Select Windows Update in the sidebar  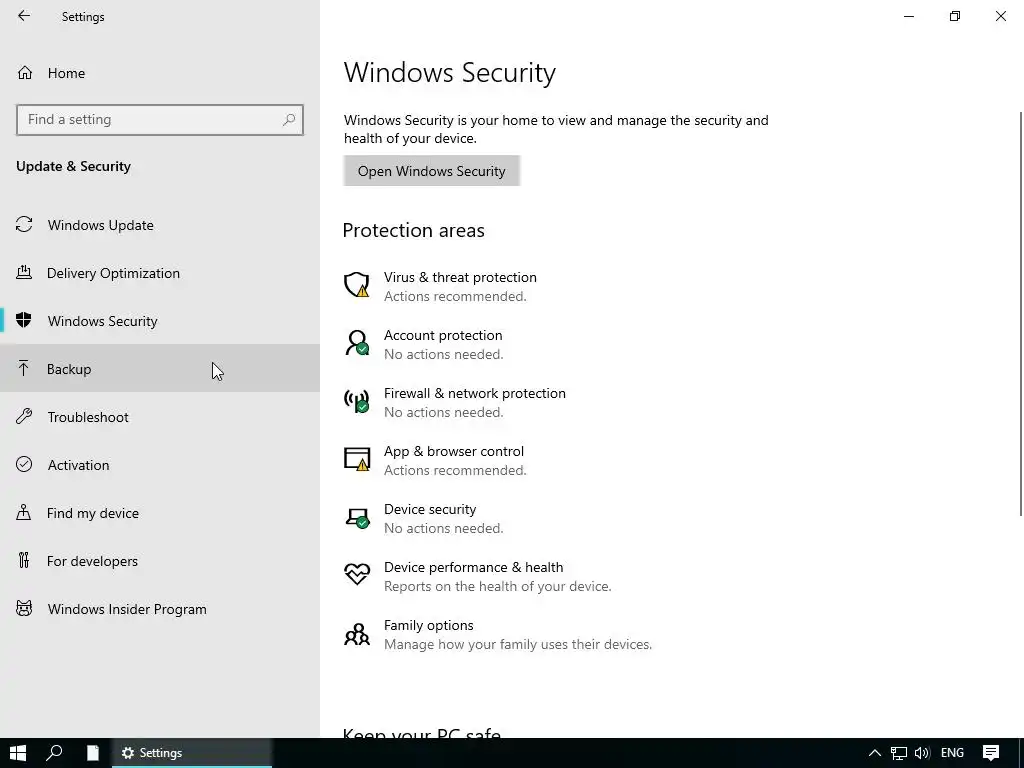click(160, 225)
